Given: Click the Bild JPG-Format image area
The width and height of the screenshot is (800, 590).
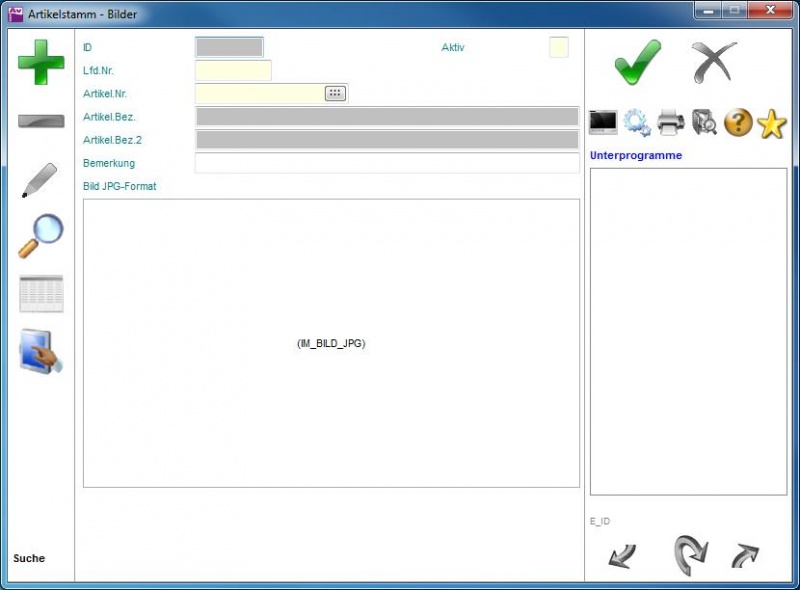Looking at the screenshot, I should [331, 343].
